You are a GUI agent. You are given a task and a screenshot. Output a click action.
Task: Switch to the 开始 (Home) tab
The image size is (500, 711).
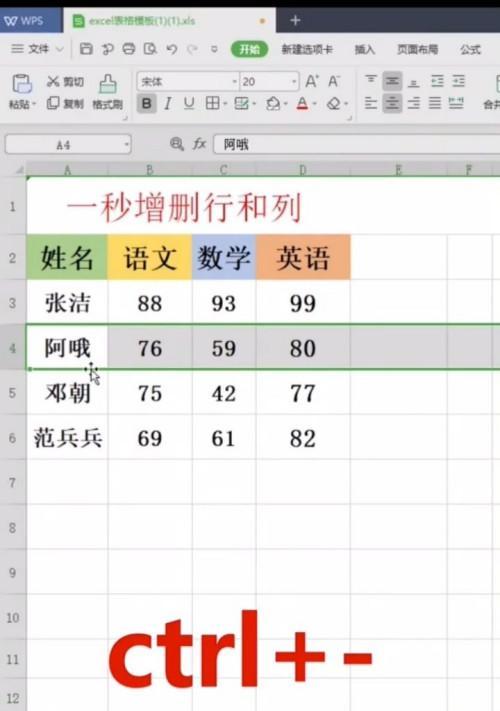pos(249,49)
